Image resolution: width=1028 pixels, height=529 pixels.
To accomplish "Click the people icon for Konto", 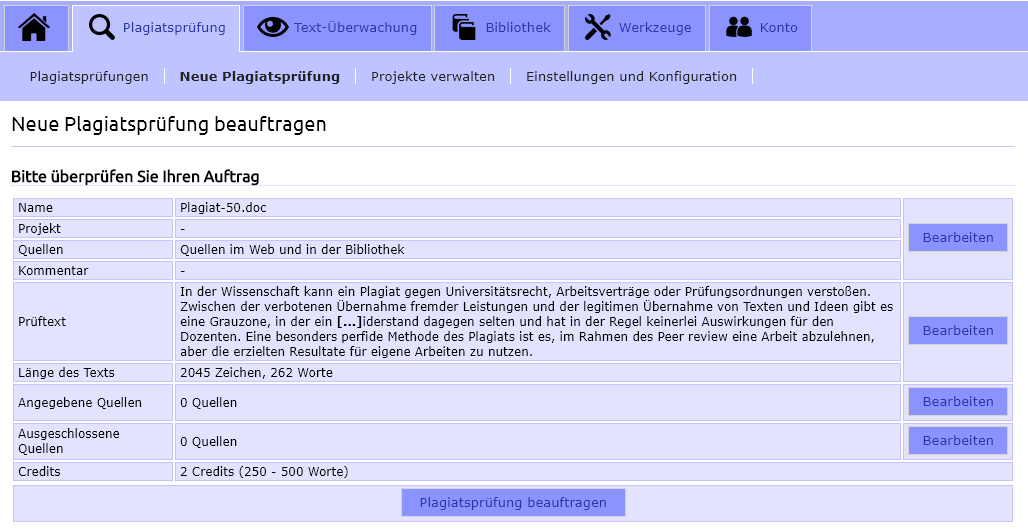I will (739, 28).
